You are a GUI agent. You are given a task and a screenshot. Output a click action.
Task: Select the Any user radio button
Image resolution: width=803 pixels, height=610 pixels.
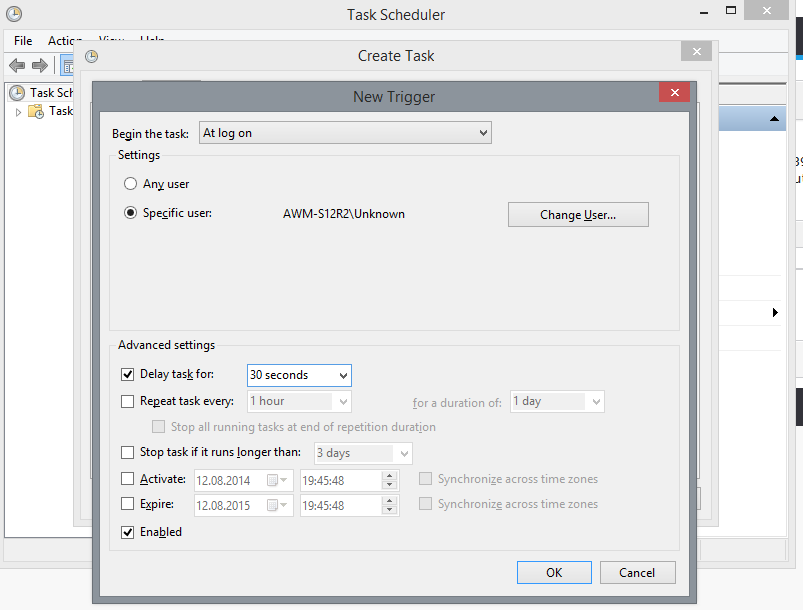pyautogui.click(x=130, y=184)
